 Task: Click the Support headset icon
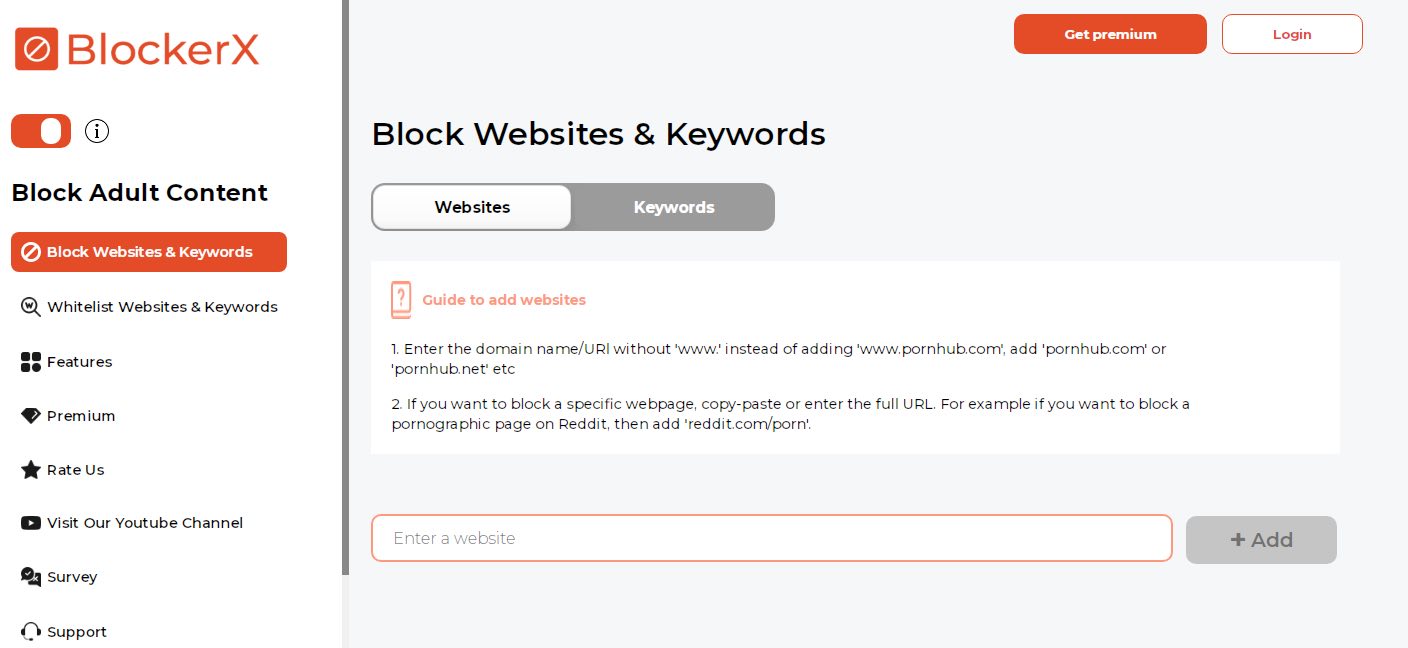coord(31,632)
